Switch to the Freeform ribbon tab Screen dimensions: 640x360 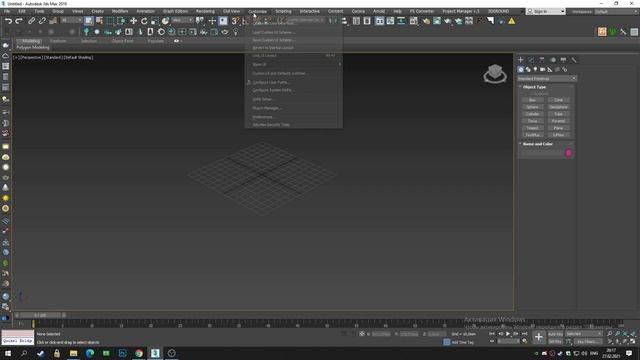(58, 41)
